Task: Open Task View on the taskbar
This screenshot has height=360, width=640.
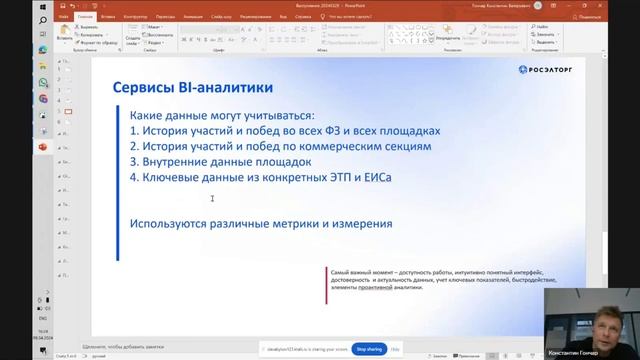Action: [43, 35]
